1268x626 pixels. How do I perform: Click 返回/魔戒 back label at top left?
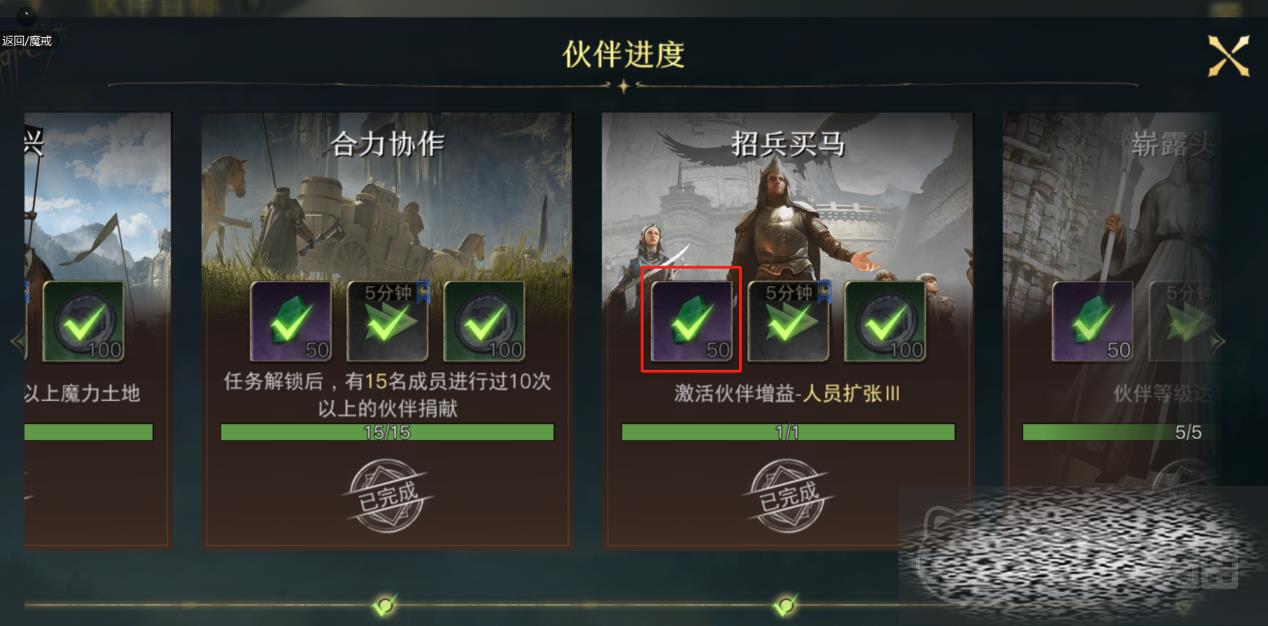(27, 41)
